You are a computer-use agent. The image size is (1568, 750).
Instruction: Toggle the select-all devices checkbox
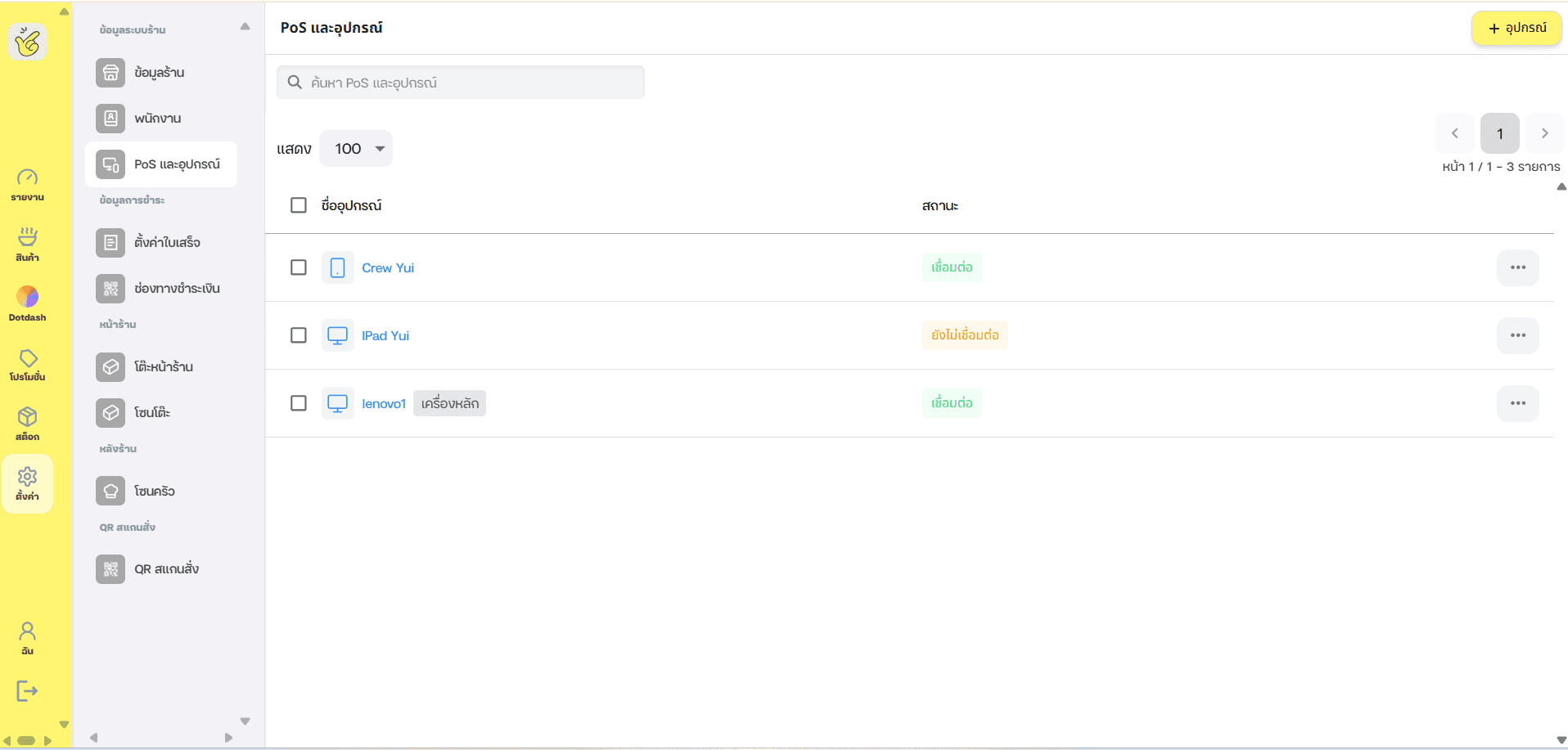coord(299,205)
